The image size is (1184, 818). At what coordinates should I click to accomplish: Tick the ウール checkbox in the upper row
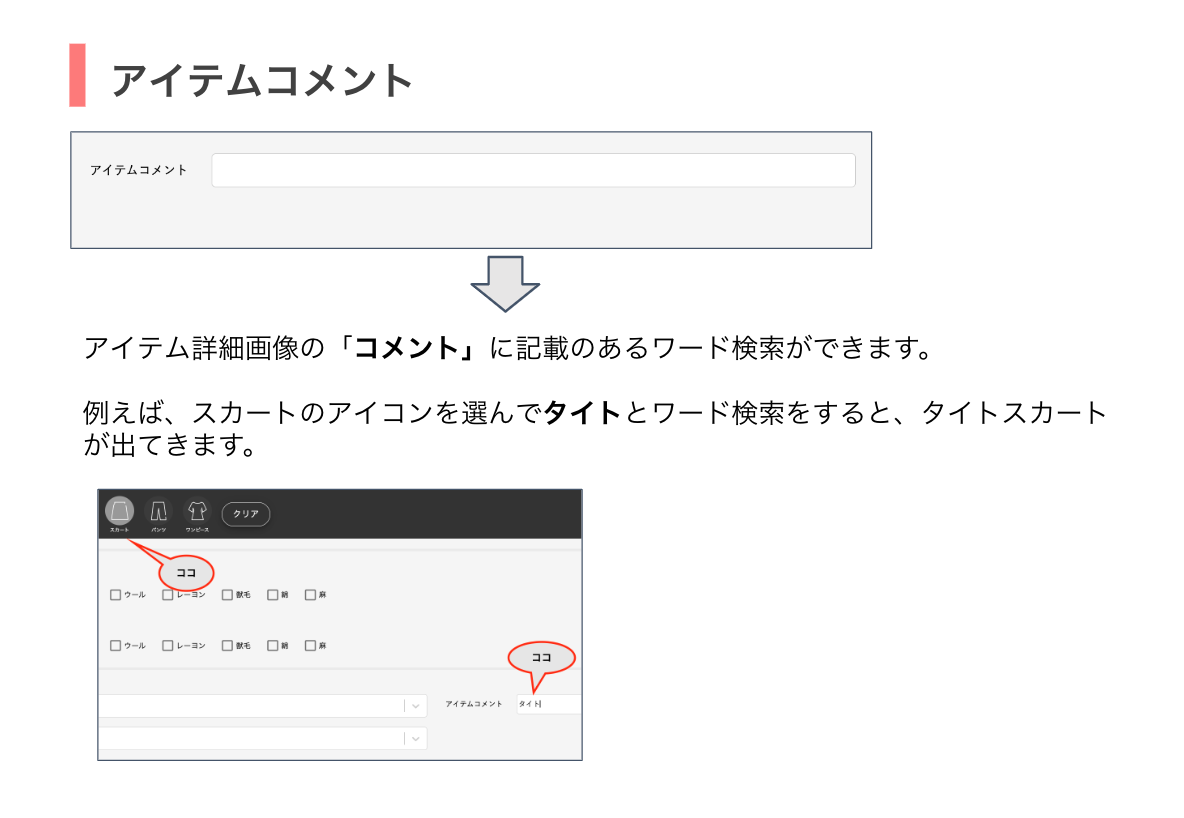(115, 595)
